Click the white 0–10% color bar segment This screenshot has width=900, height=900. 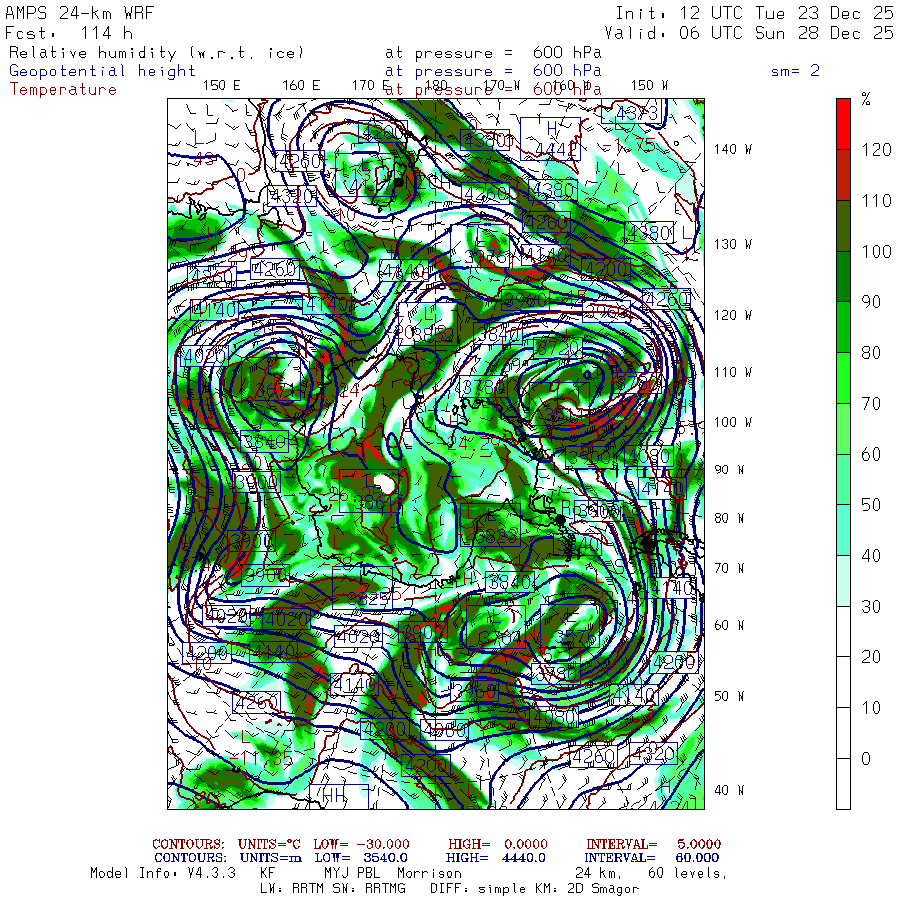tap(843, 782)
